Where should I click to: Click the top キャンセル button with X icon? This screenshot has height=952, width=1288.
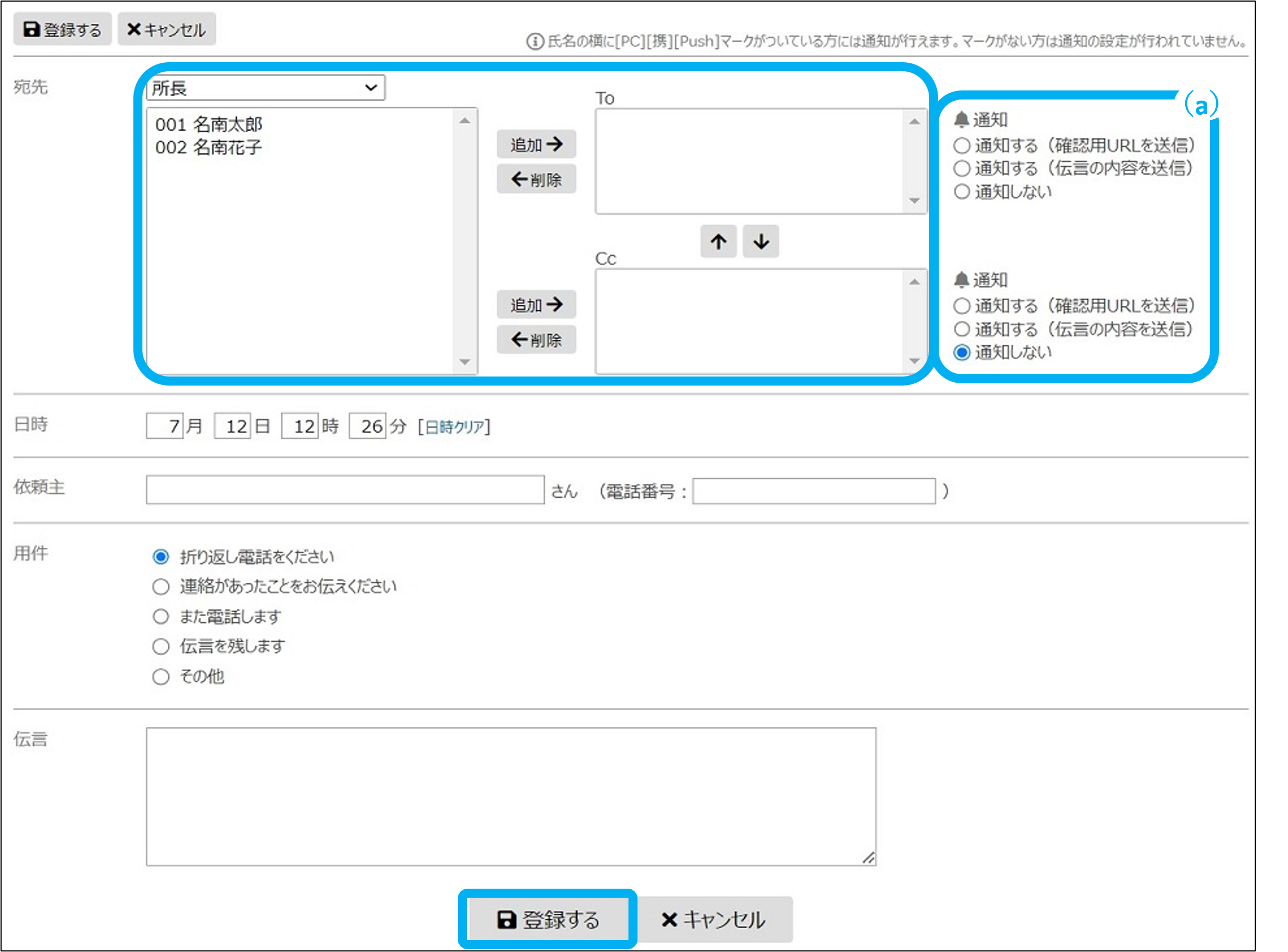click(167, 29)
